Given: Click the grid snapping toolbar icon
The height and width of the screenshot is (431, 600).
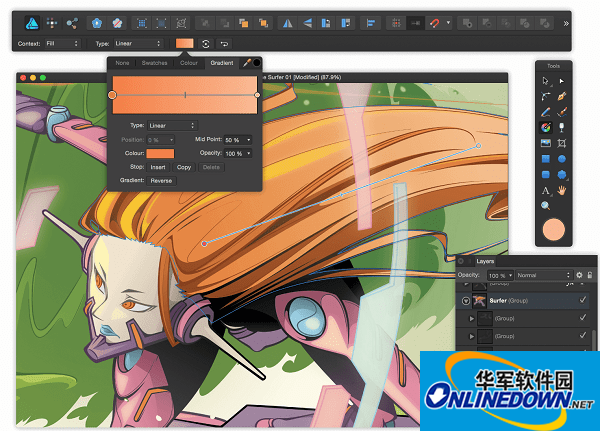Looking at the screenshot, I should click(x=396, y=23).
